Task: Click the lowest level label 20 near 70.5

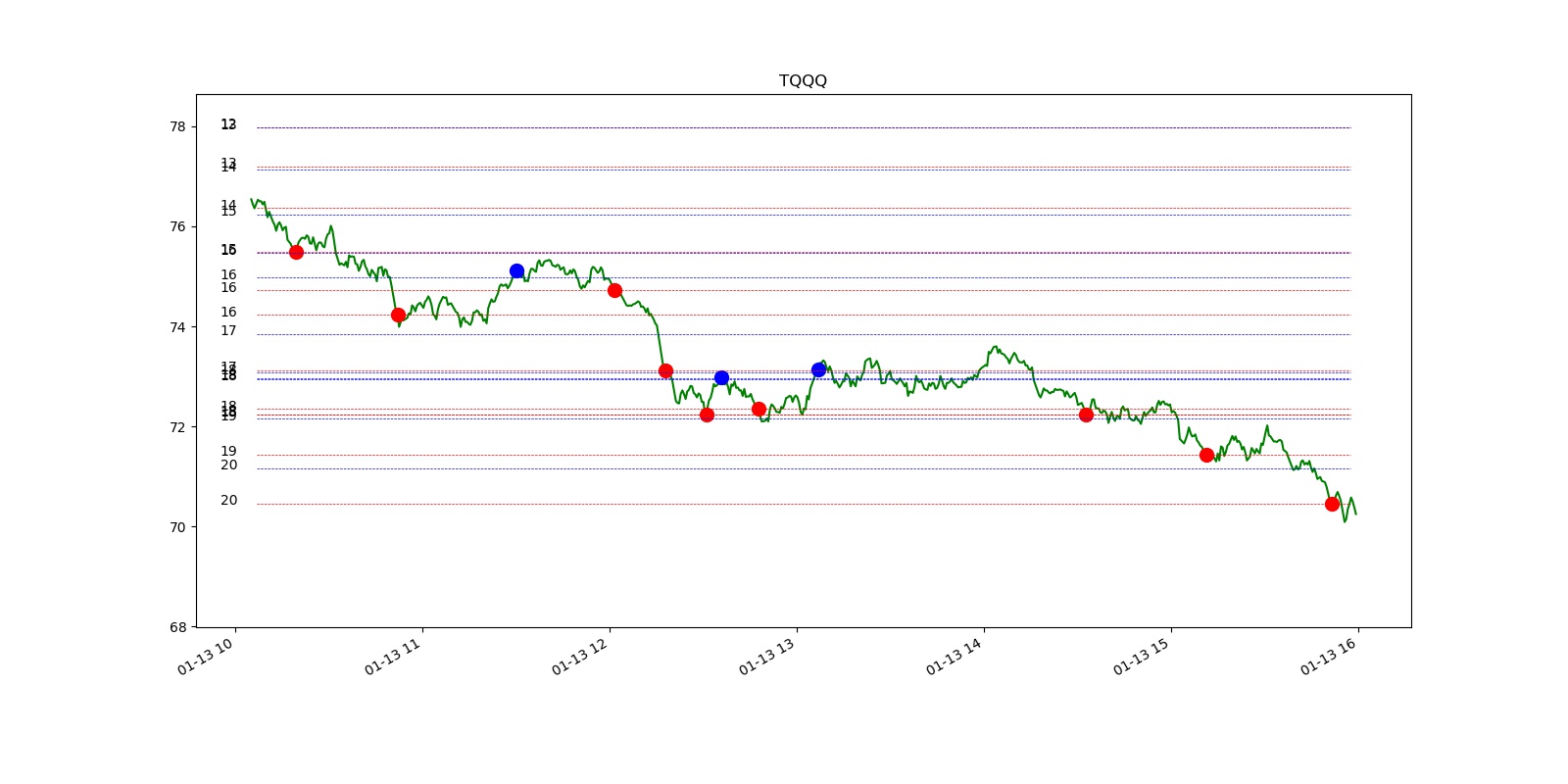Action: point(228,500)
